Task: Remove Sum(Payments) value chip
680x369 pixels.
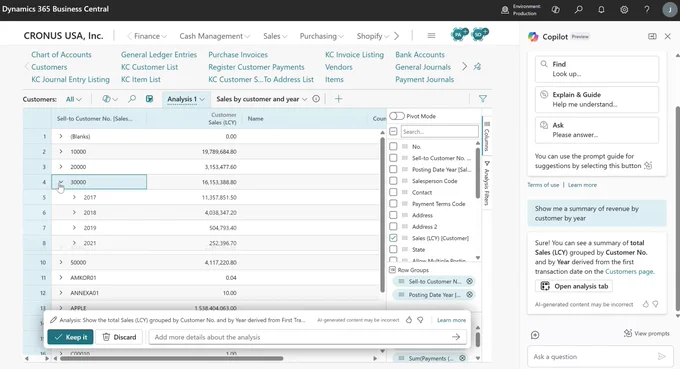Action: (463, 358)
